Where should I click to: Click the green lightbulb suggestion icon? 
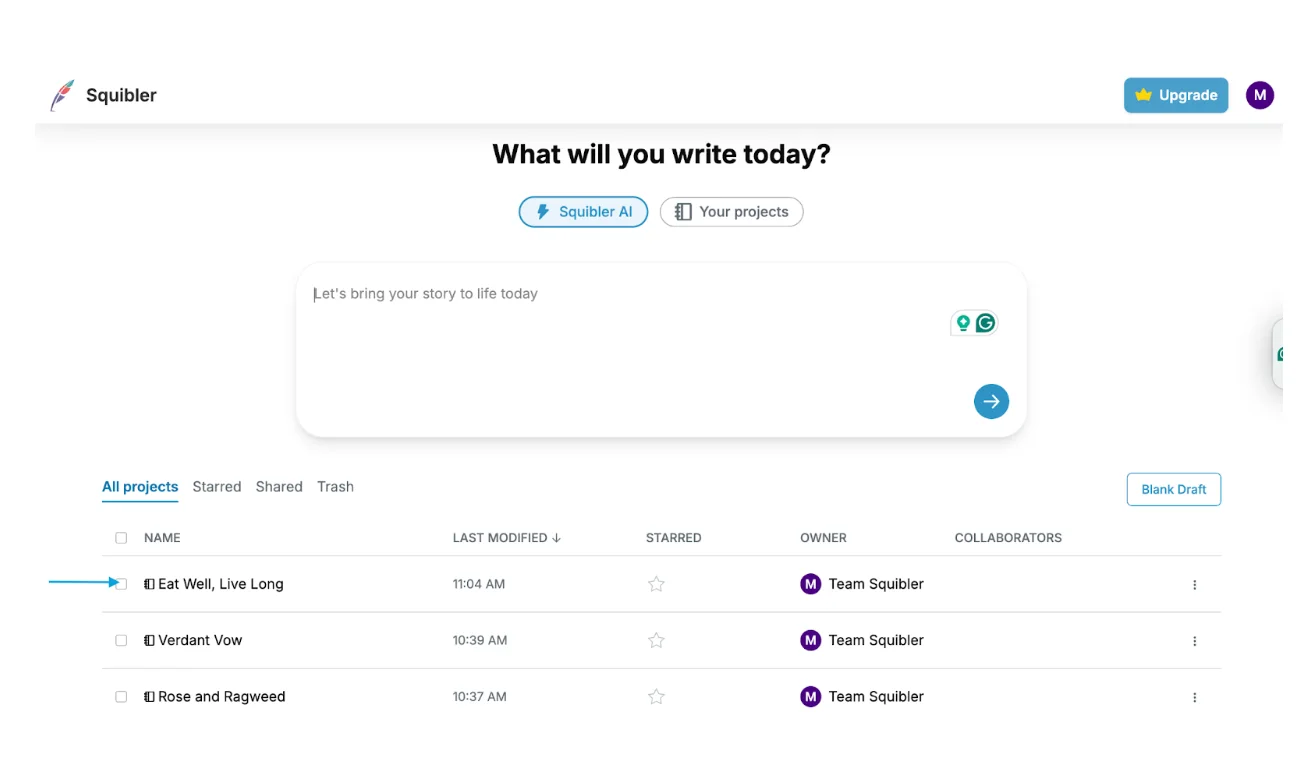(963, 323)
